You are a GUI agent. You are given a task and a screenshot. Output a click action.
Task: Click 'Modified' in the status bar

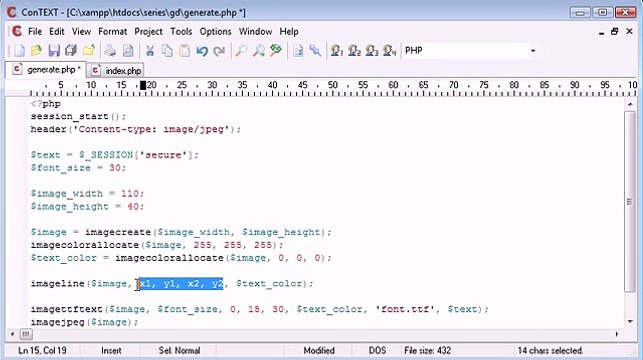319,351
